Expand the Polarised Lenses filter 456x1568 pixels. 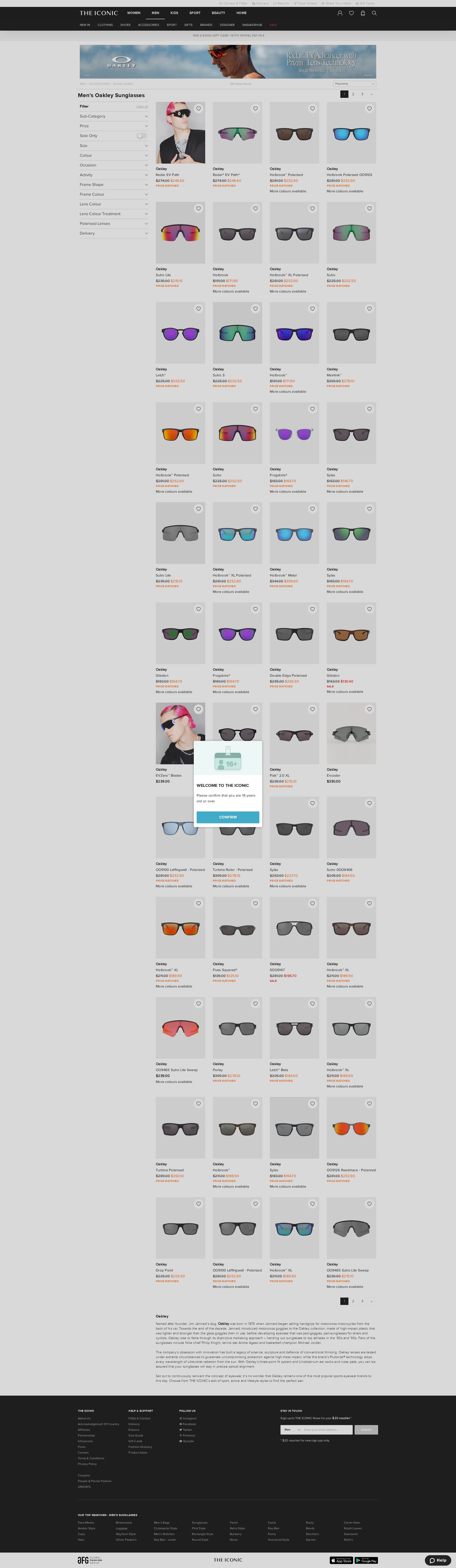coord(113,223)
